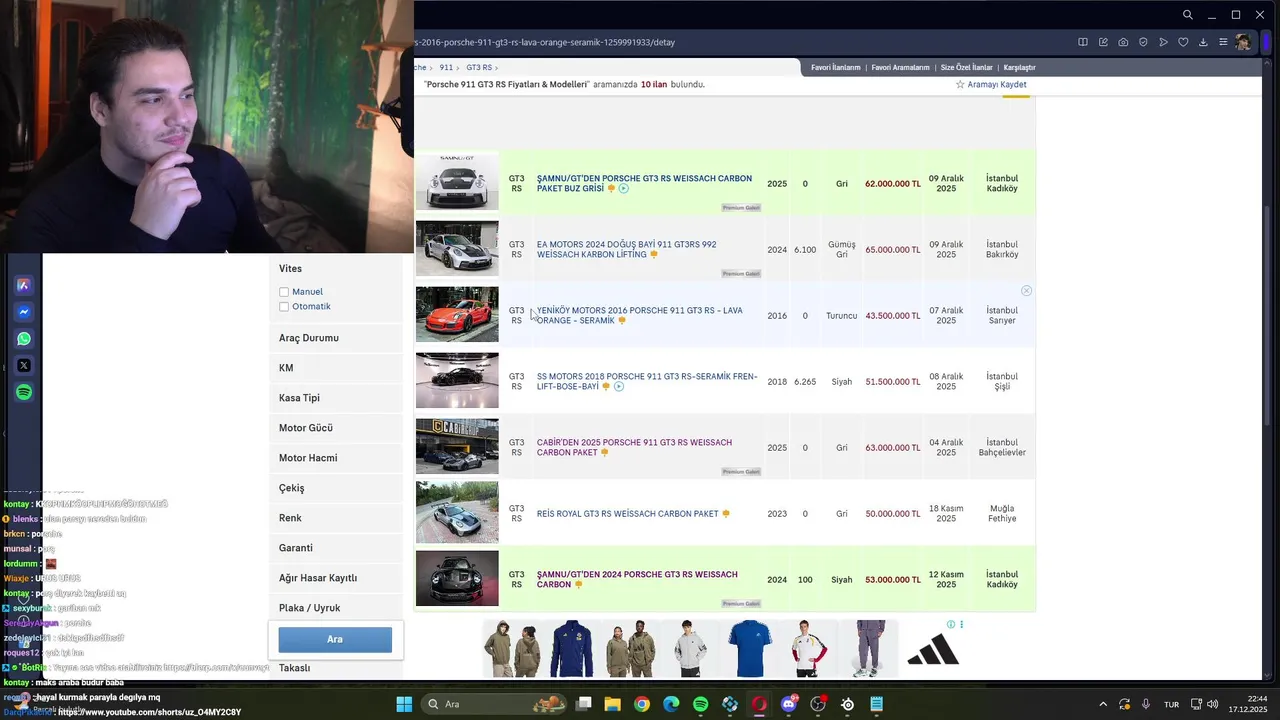Open Opera easy setup menu
Image resolution: width=1280 pixels, height=720 pixels.
[1223, 42]
